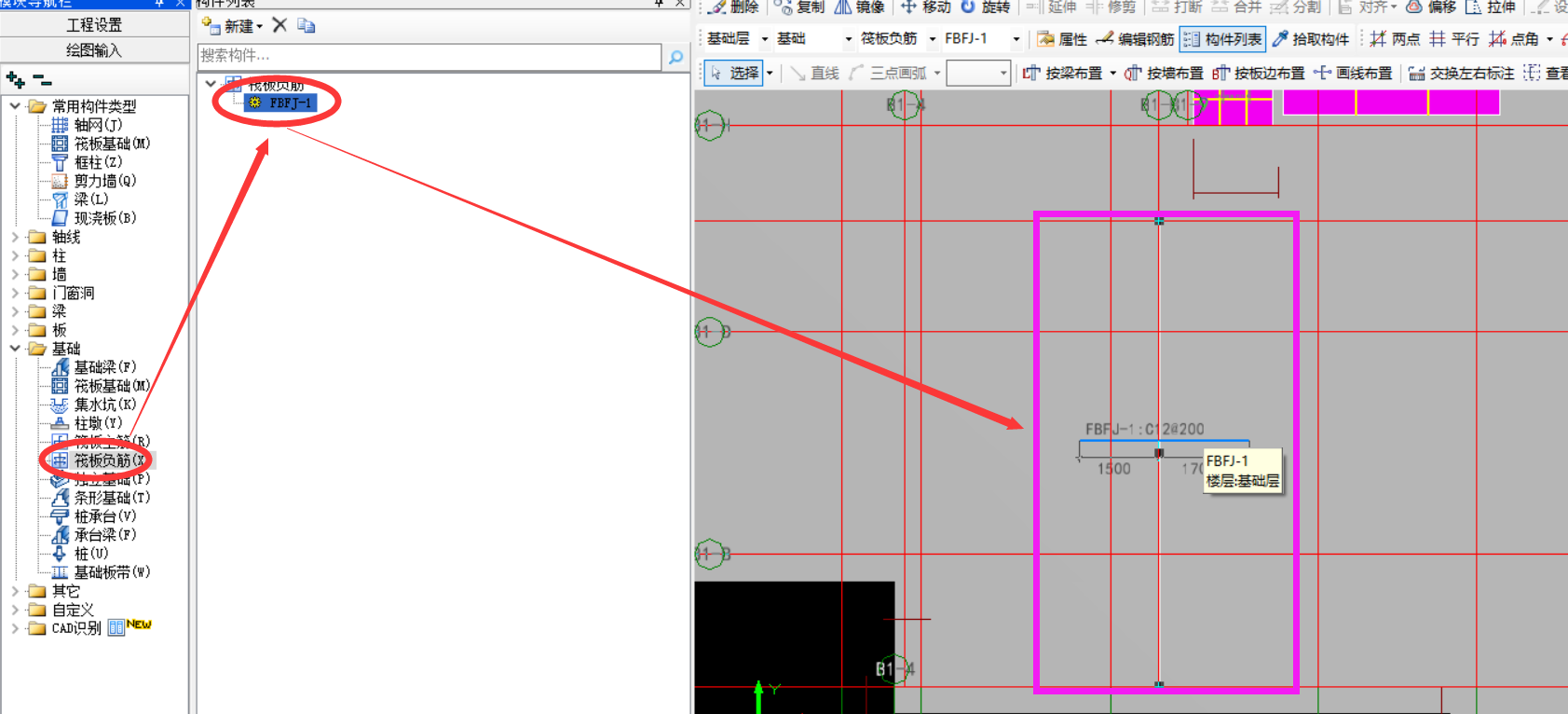The width and height of the screenshot is (1568, 714).
Task: Click 画线布置 draw-line layout tool
Action: coord(1353,73)
